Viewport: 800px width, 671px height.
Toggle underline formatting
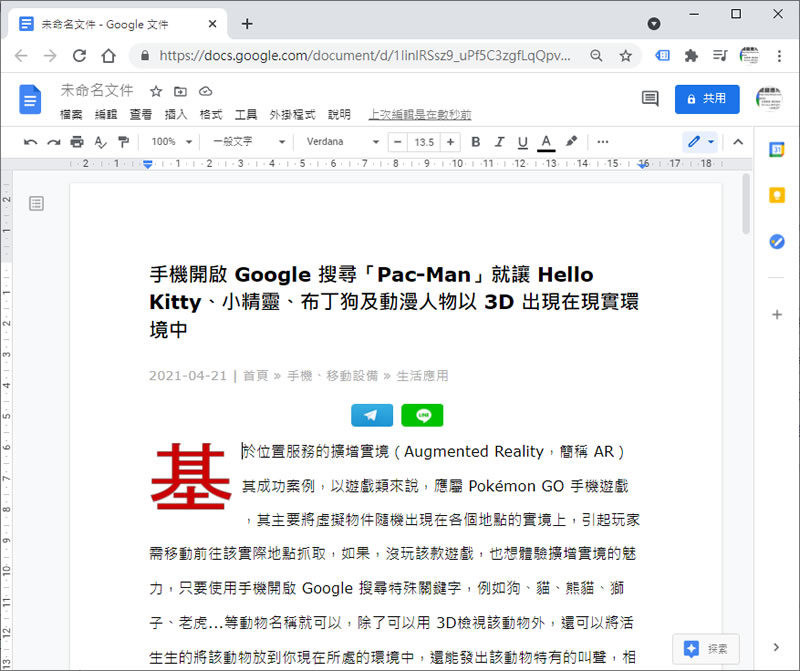click(522, 142)
